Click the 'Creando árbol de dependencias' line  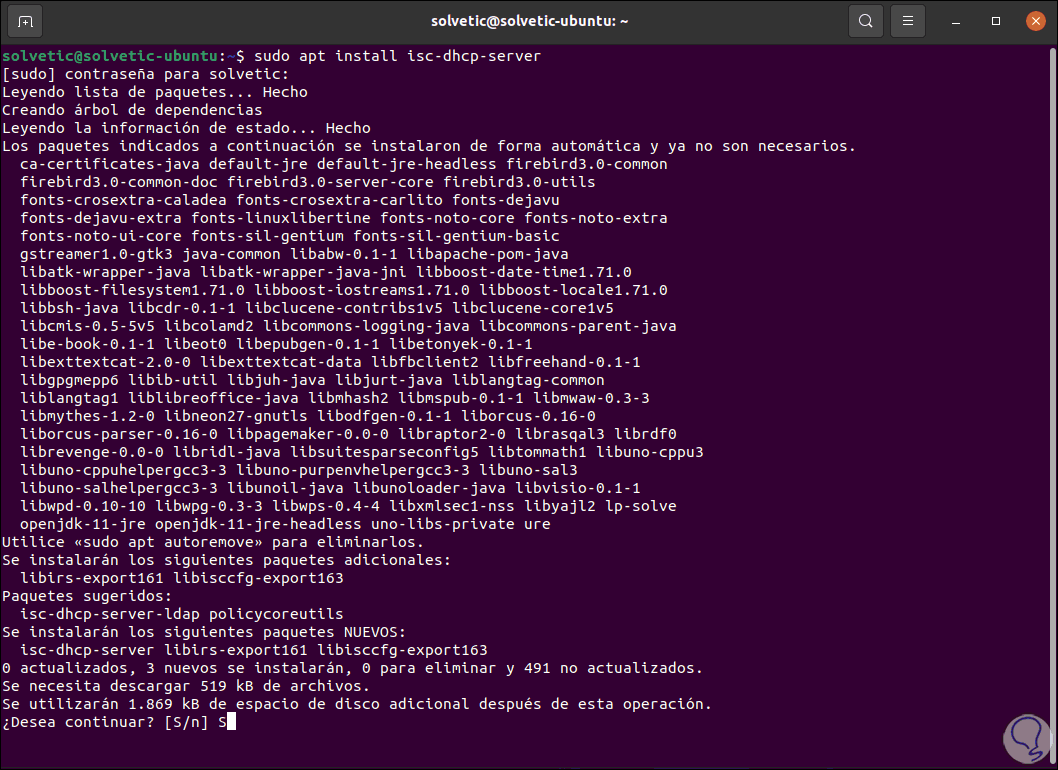[132, 110]
